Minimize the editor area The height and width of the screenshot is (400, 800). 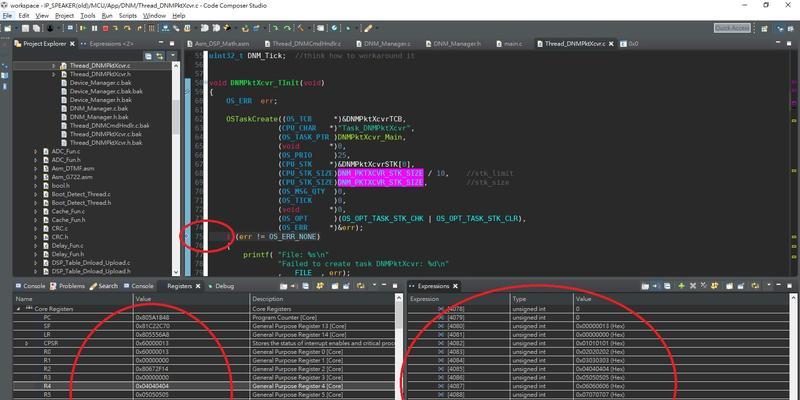pos(778,43)
